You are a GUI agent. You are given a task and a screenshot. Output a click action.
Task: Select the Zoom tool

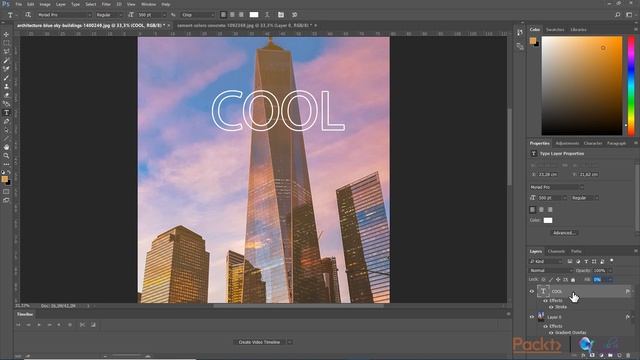pyautogui.click(x=6, y=156)
